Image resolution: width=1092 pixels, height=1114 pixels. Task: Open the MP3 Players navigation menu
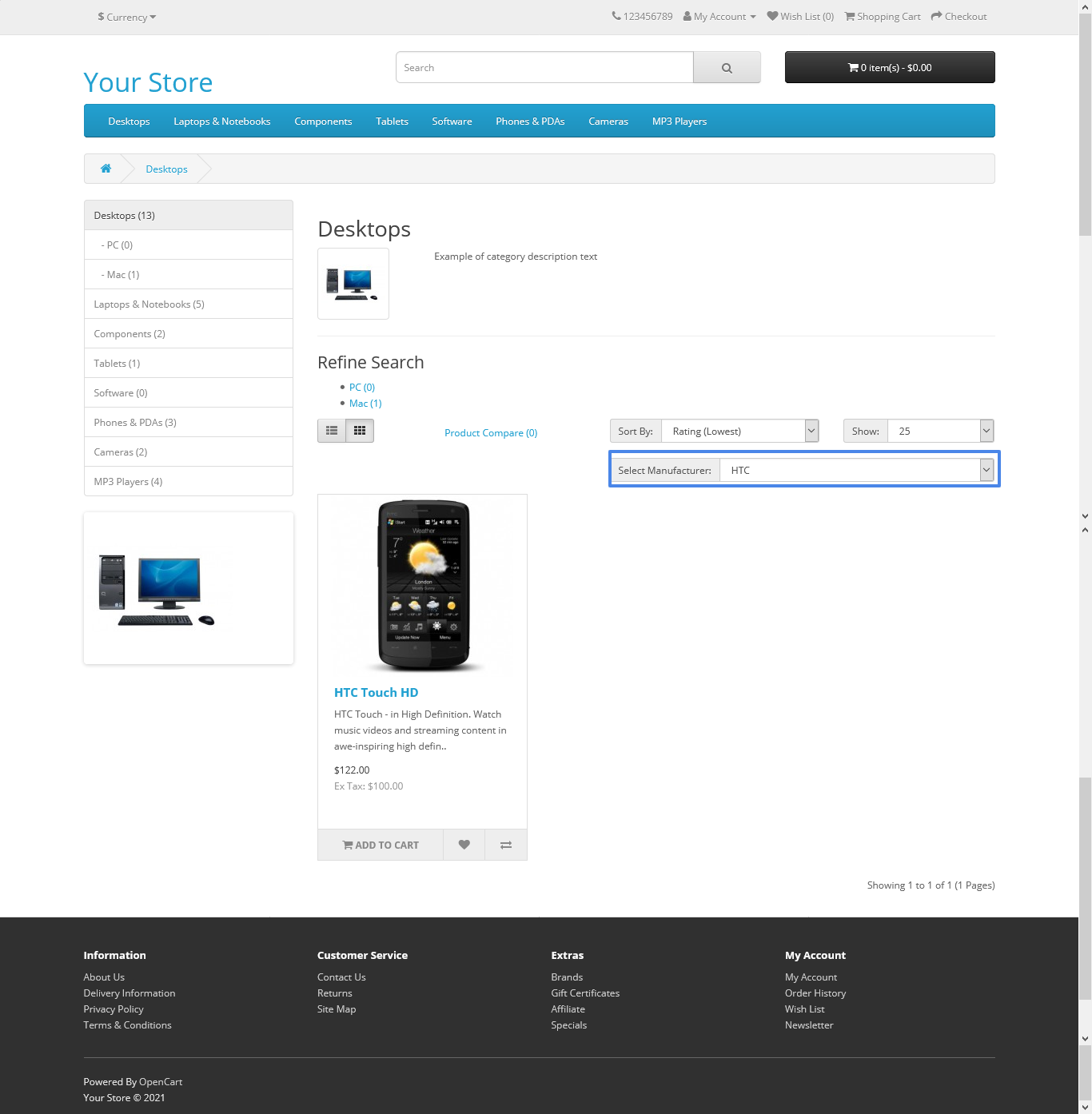680,121
